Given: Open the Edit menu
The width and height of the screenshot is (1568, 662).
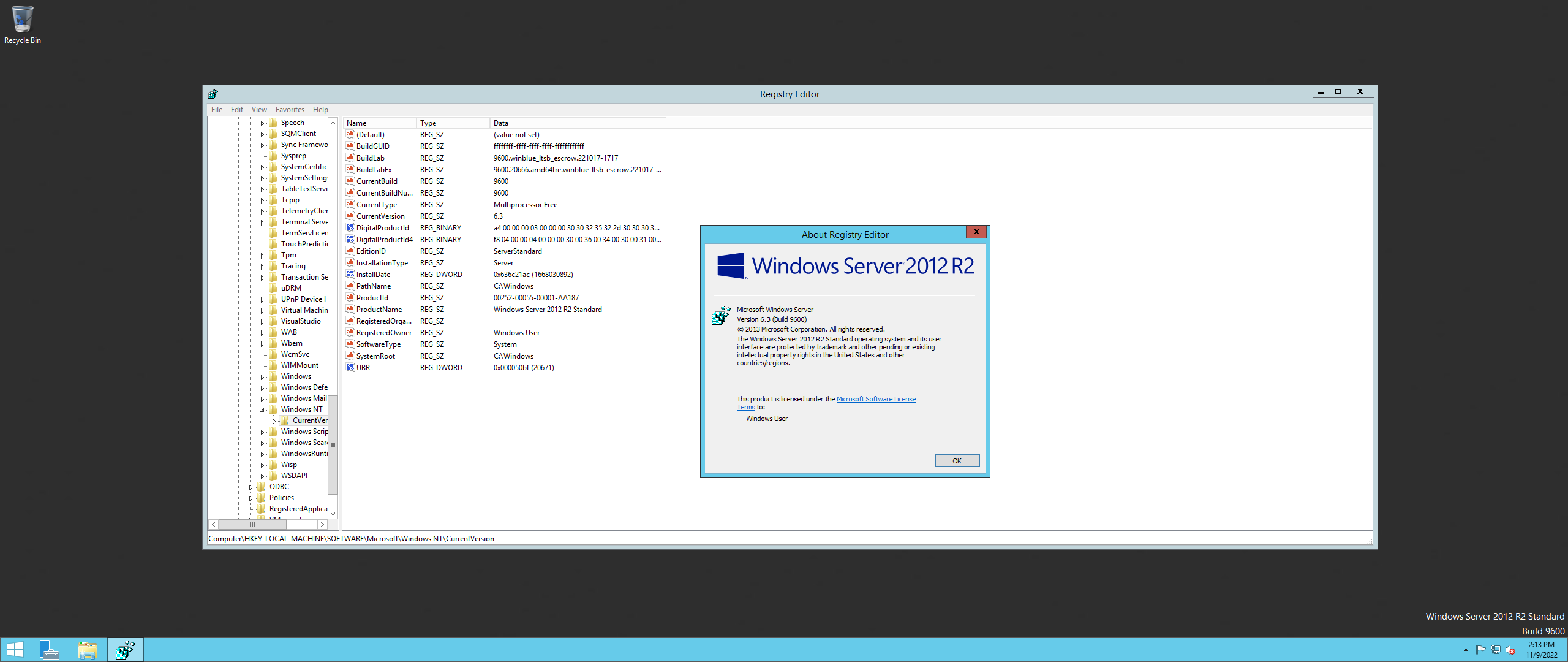Looking at the screenshot, I should [237, 109].
